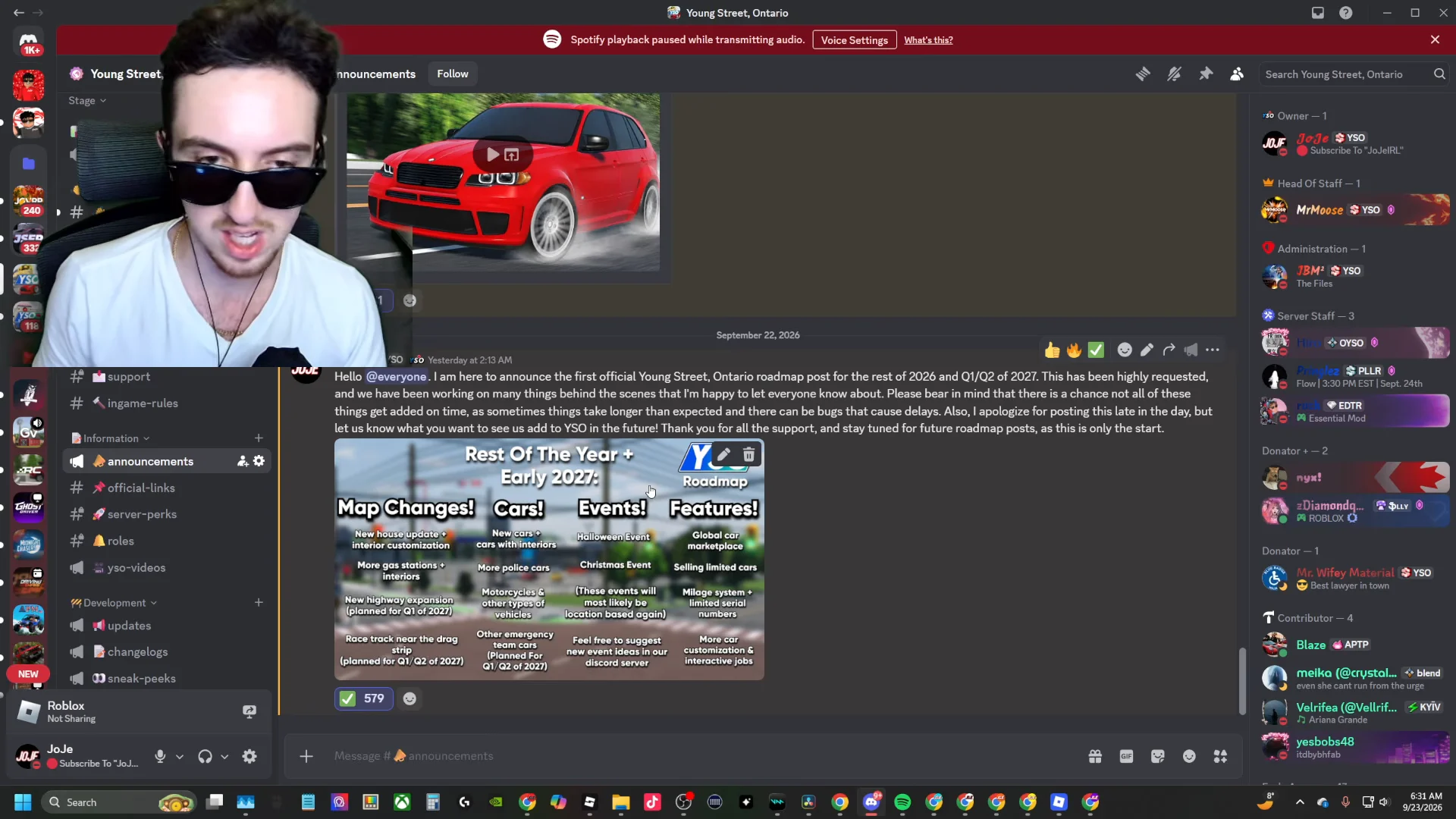The image size is (1456, 819).
Task: Open Spotify from the taskbar
Action: pos(902,802)
